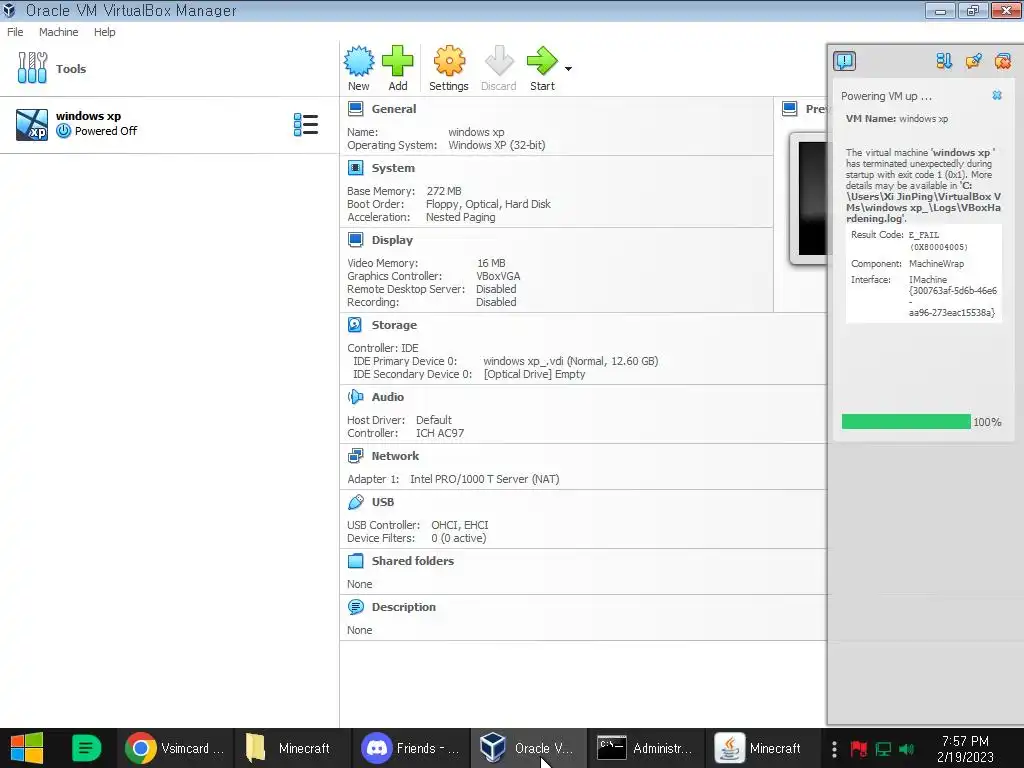
Task: Open the General section heading link
Action: [394, 109]
